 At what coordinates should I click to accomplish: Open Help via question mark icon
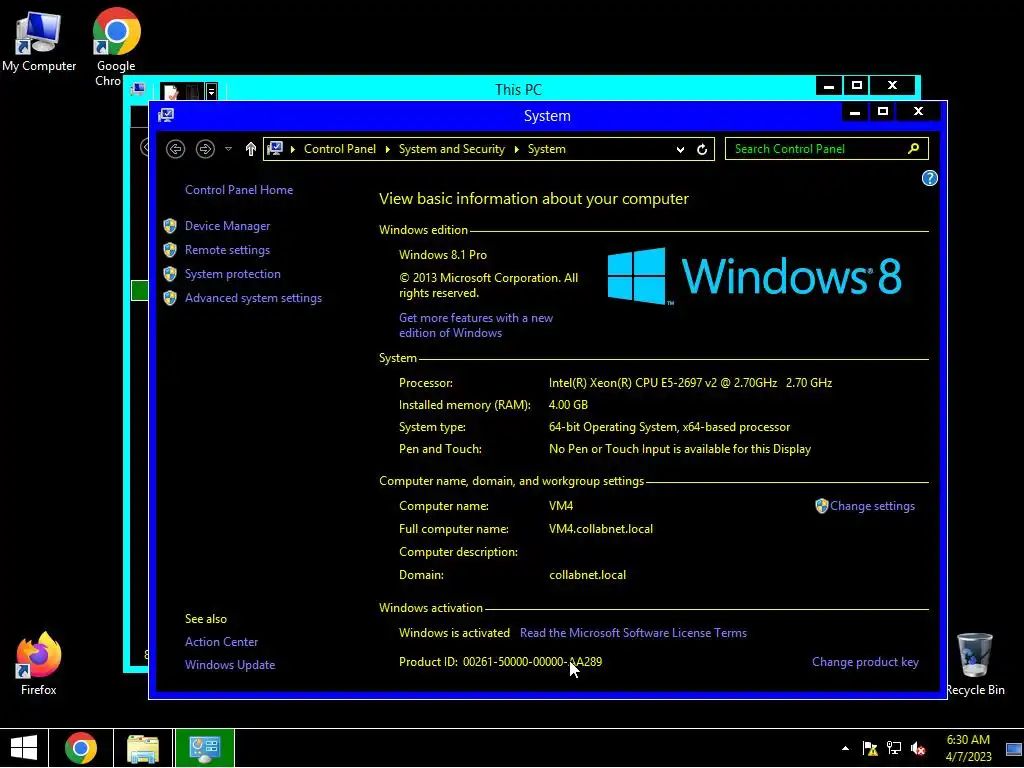929,178
